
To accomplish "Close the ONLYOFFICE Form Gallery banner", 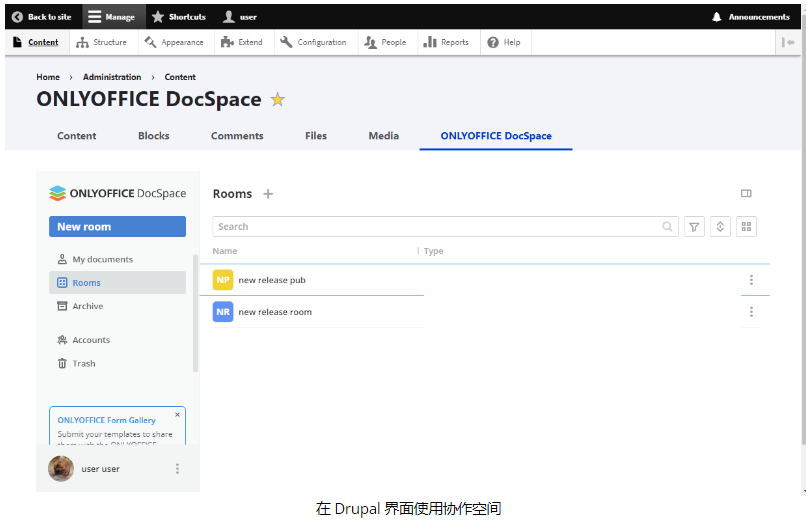I will [177, 415].
